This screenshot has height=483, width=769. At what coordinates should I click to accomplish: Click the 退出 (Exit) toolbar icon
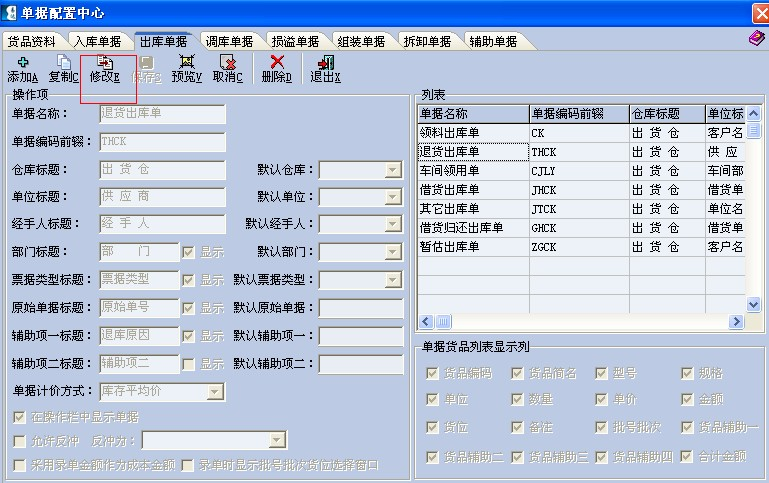coord(325,69)
